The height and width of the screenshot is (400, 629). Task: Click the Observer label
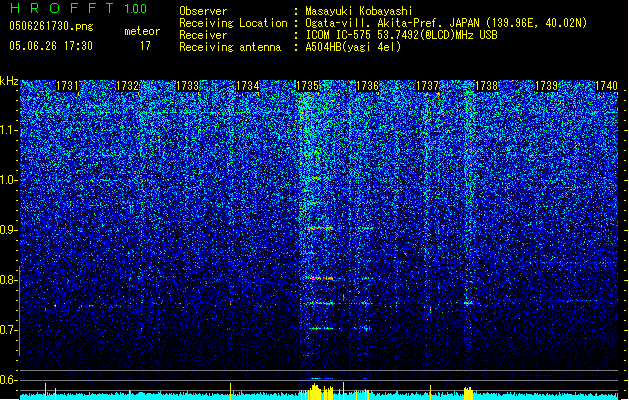[203, 11]
